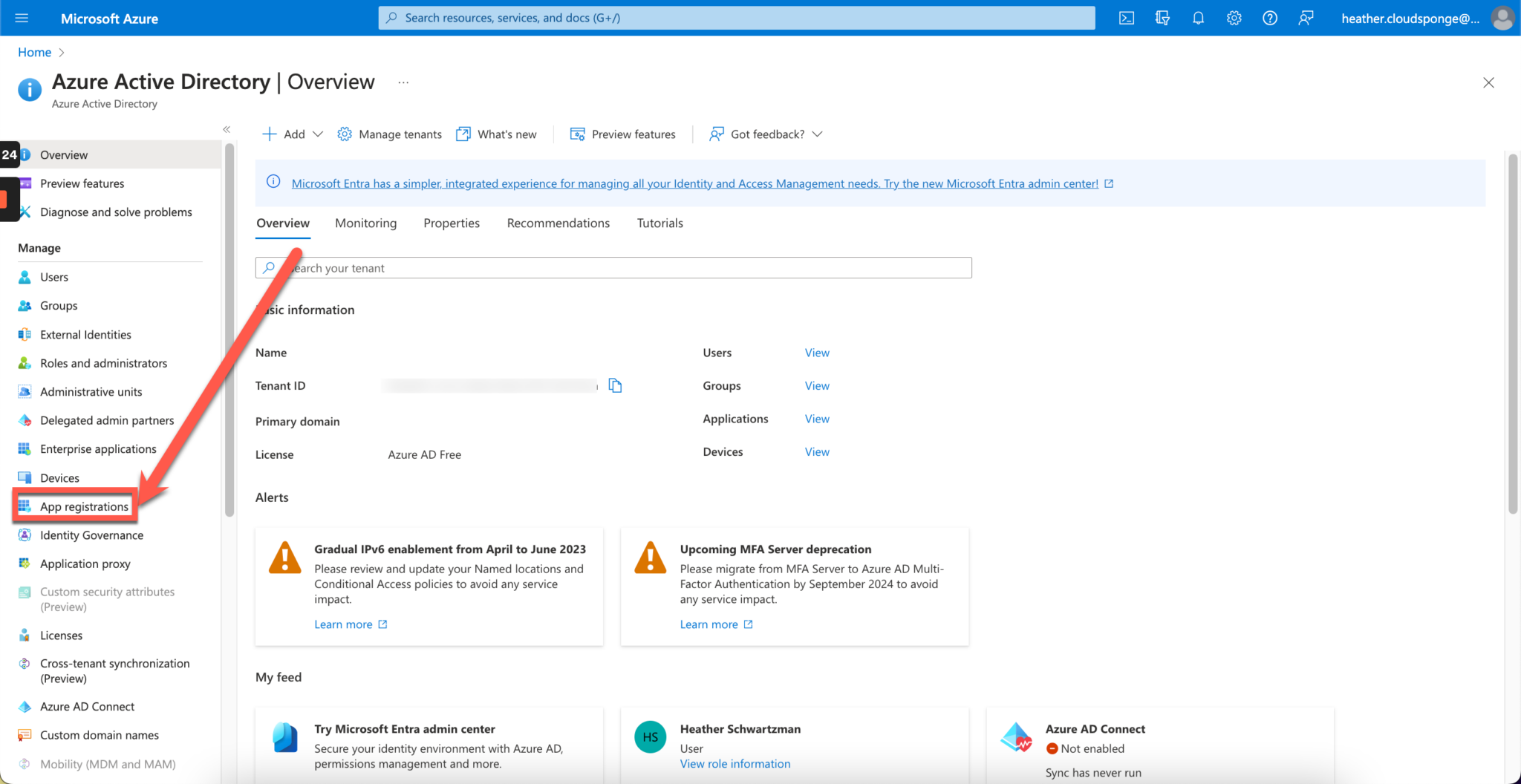1521x784 pixels.
Task: Click the copy icon next to Tenant ID
Action: pyautogui.click(x=614, y=385)
